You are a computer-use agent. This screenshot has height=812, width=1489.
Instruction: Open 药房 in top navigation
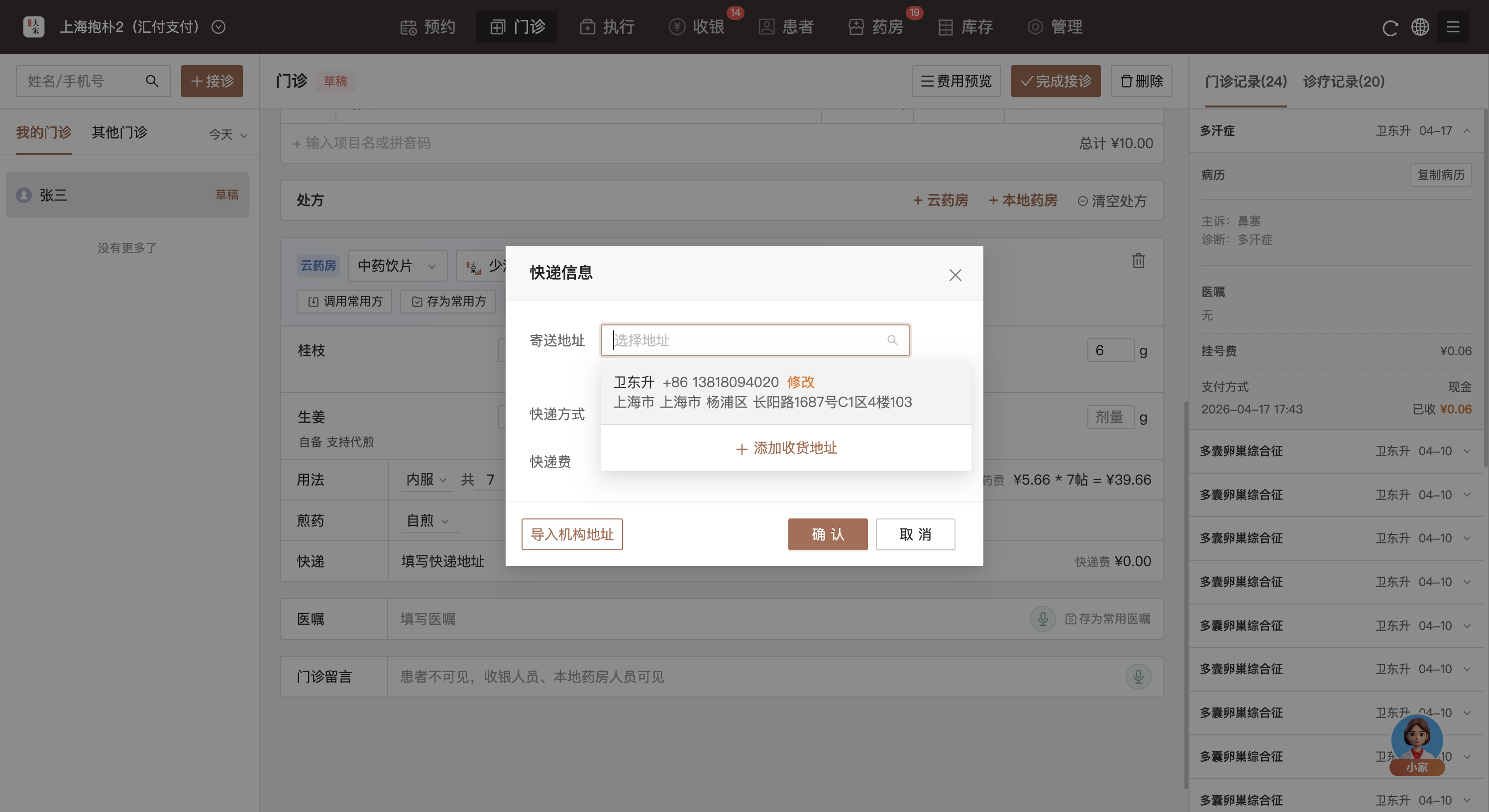876,27
